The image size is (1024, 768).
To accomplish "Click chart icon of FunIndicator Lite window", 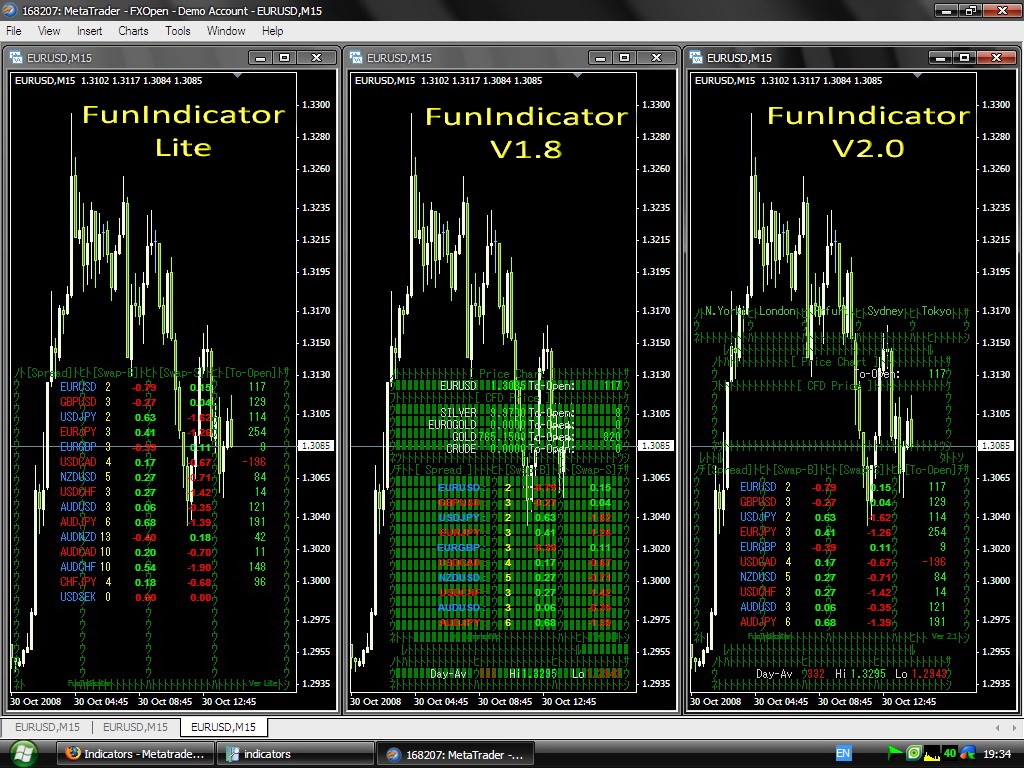I will click(16, 57).
